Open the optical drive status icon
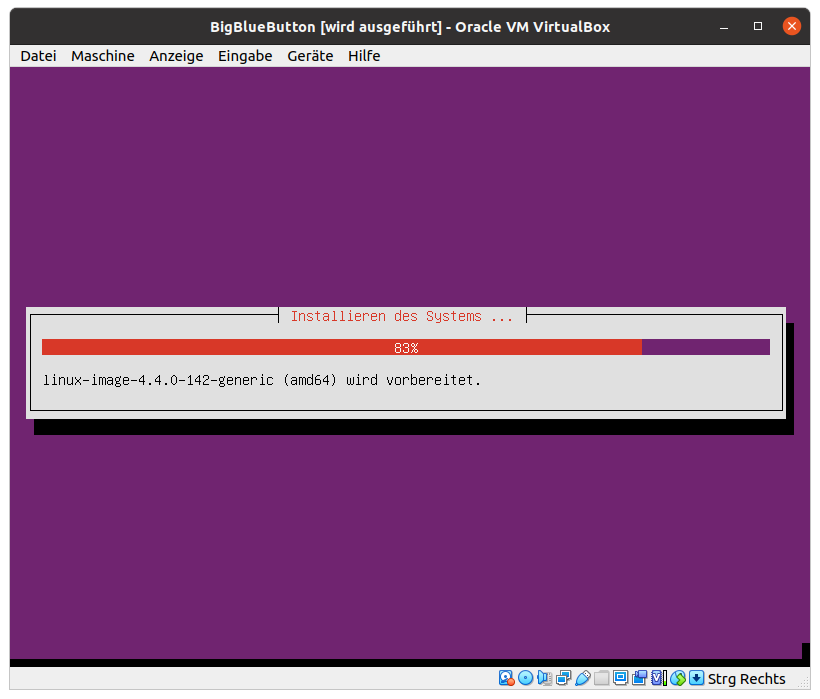This screenshot has height=699, width=820. 526,678
